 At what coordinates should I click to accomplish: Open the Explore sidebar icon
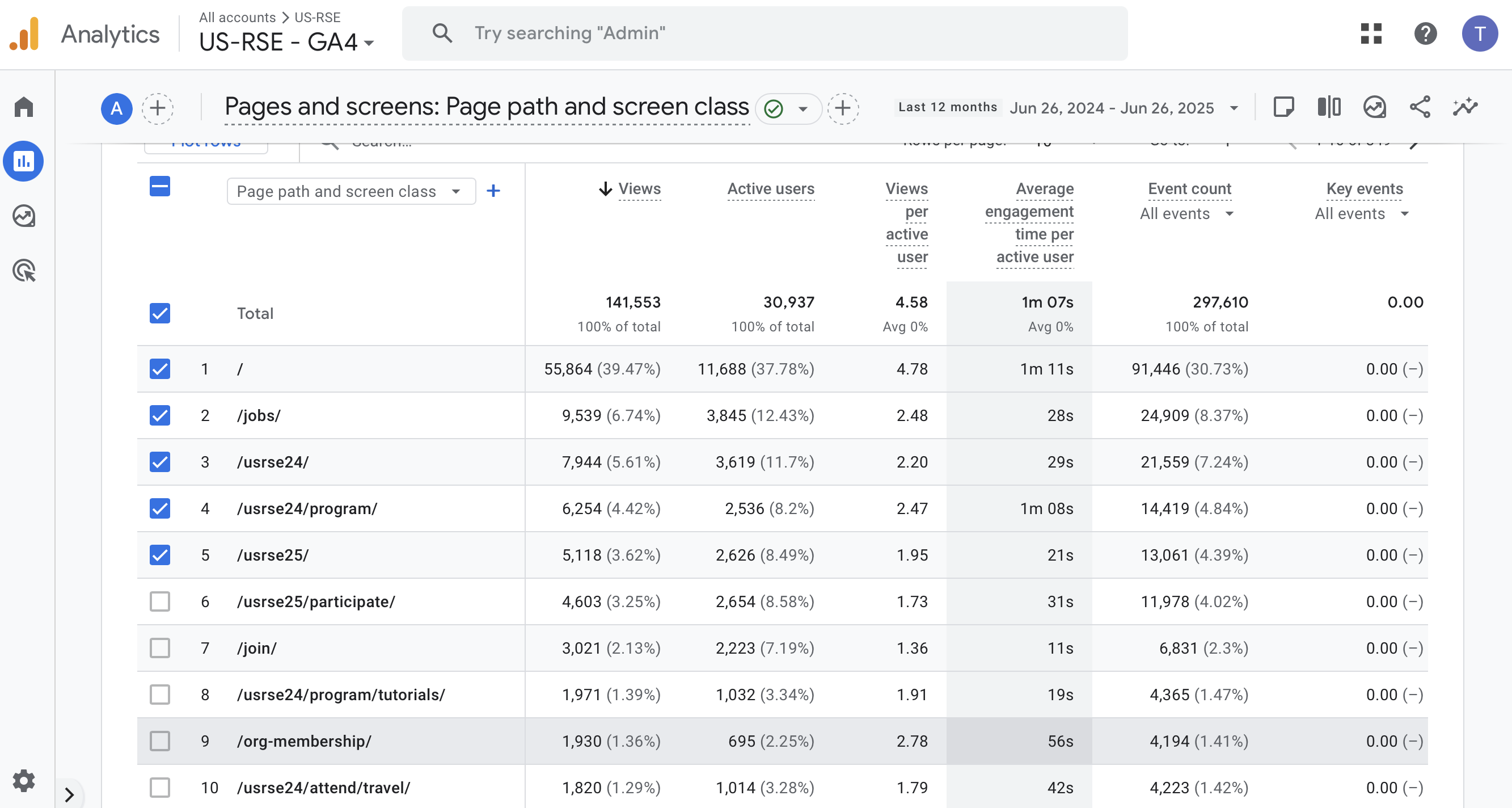point(23,216)
